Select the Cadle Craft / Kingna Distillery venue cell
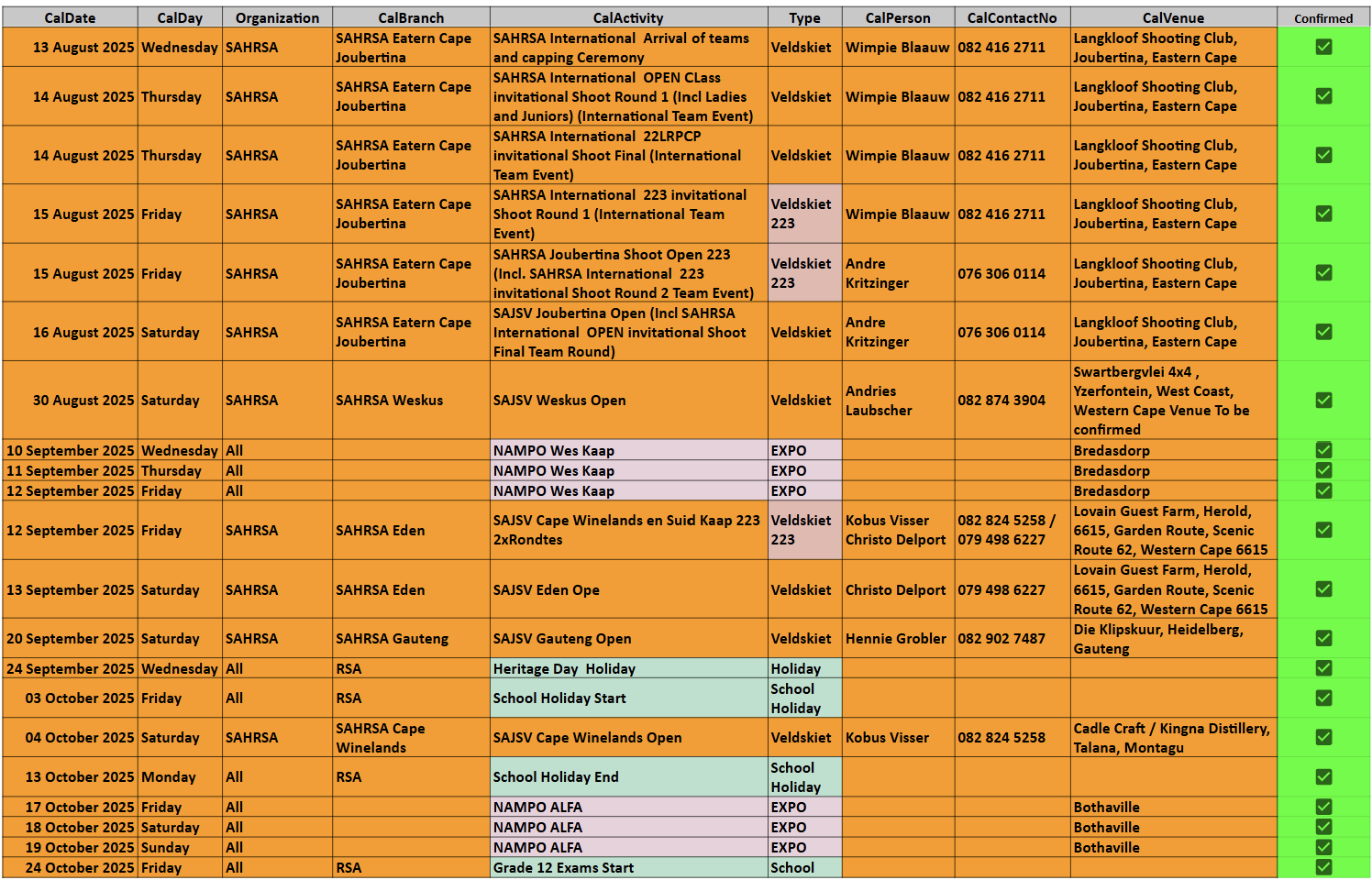 click(x=1174, y=737)
